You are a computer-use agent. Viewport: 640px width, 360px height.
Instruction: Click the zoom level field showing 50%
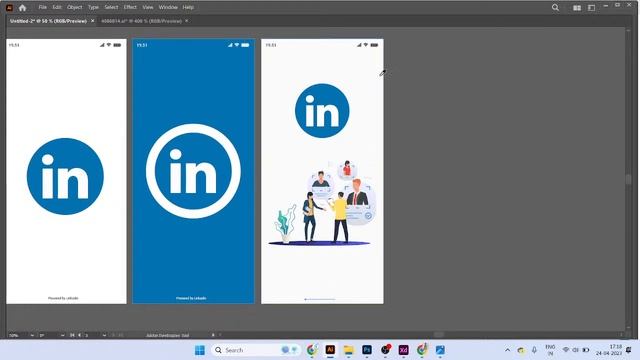(x=18, y=336)
